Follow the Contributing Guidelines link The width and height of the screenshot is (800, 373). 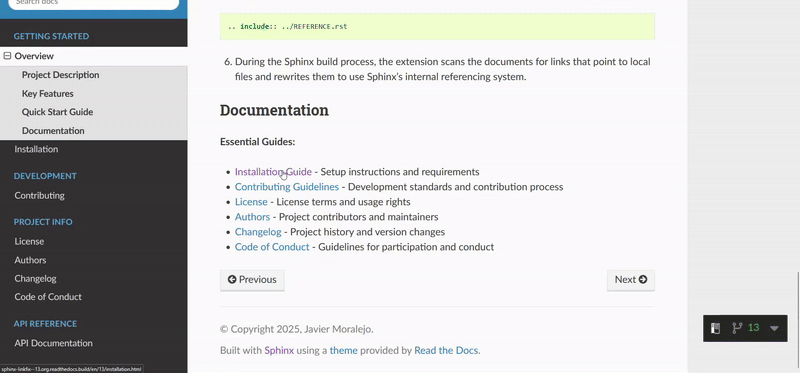coord(287,187)
